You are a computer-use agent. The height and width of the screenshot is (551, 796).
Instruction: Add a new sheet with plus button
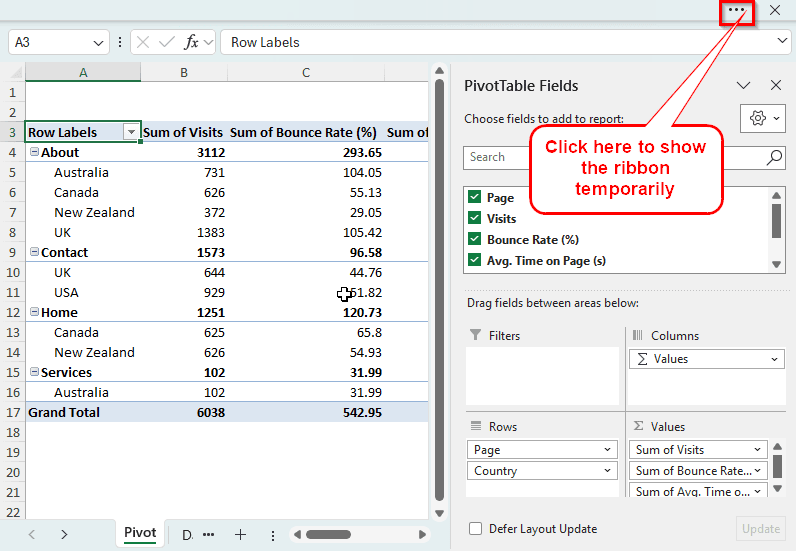240,535
